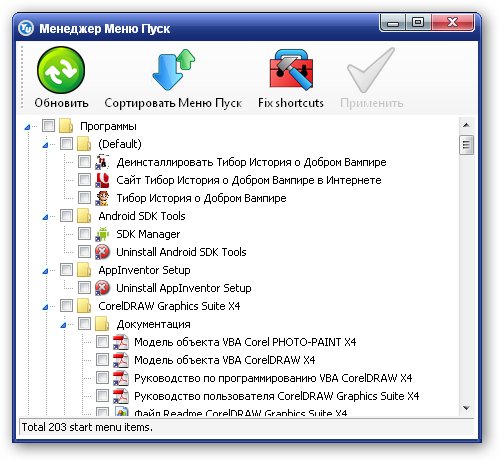Click PDF icon of Модель объекта VBA CorelDRAW X4
Viewport: 500px width, 461px height.
pyautogui.click(x=120, y=360)
